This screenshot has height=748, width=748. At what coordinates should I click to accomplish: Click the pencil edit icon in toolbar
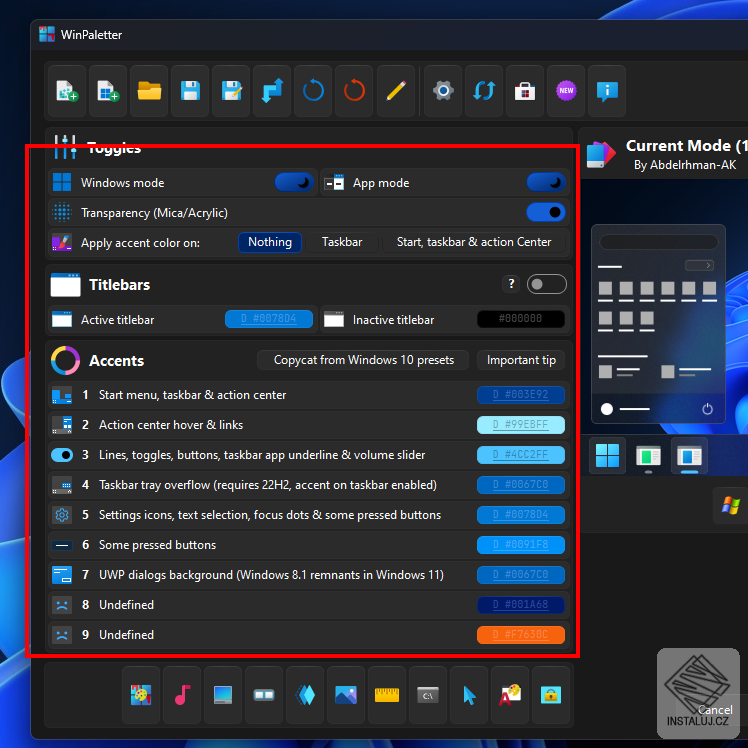pos(396,91)
